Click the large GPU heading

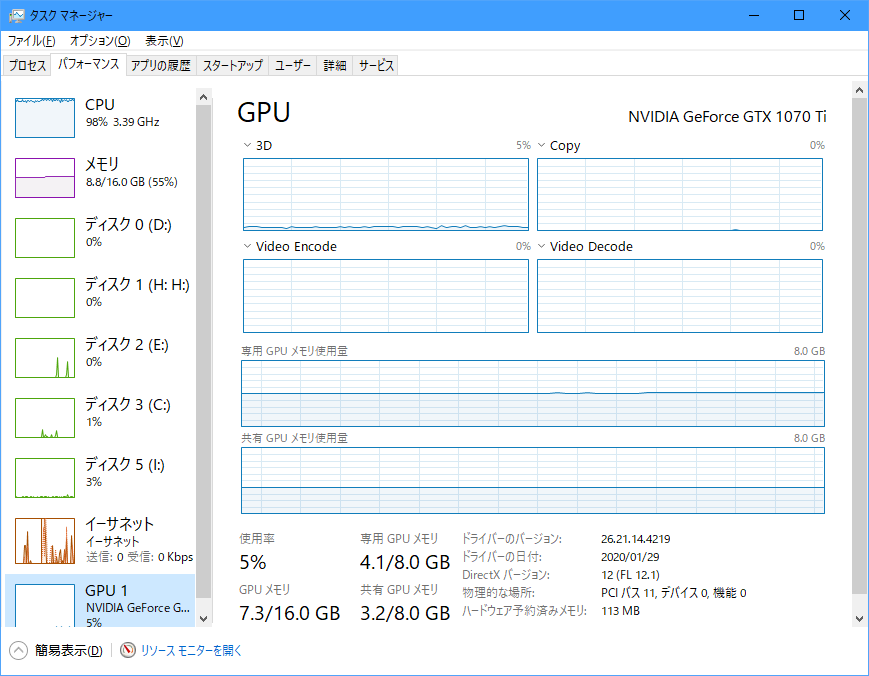pos(264,112)
